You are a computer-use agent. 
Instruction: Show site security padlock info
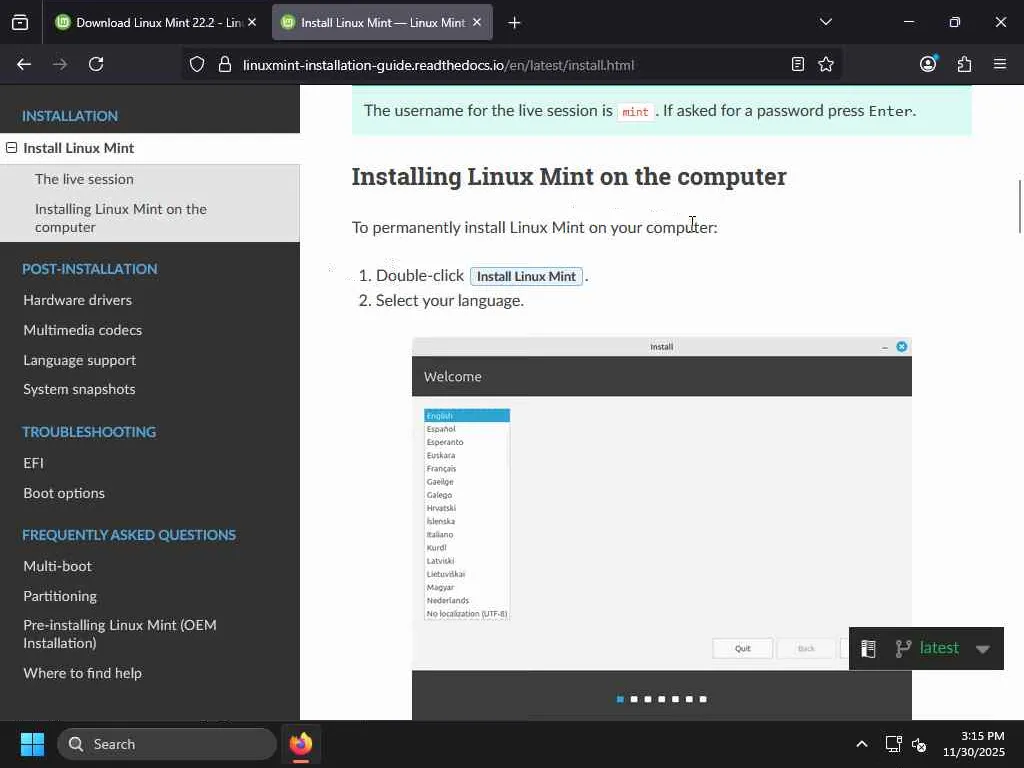pos(225,65)
